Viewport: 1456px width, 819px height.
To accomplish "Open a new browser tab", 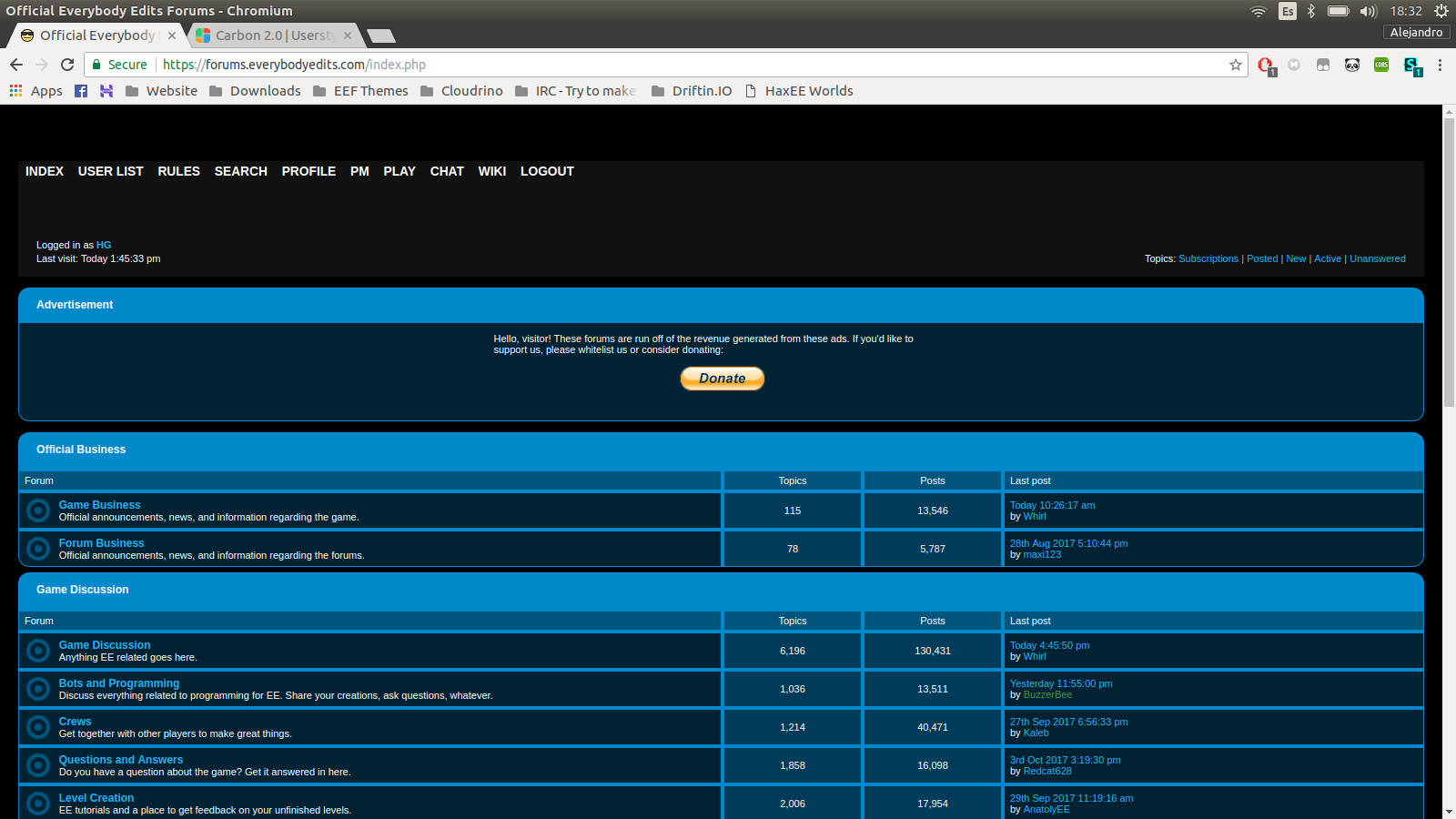I will 380,35.
